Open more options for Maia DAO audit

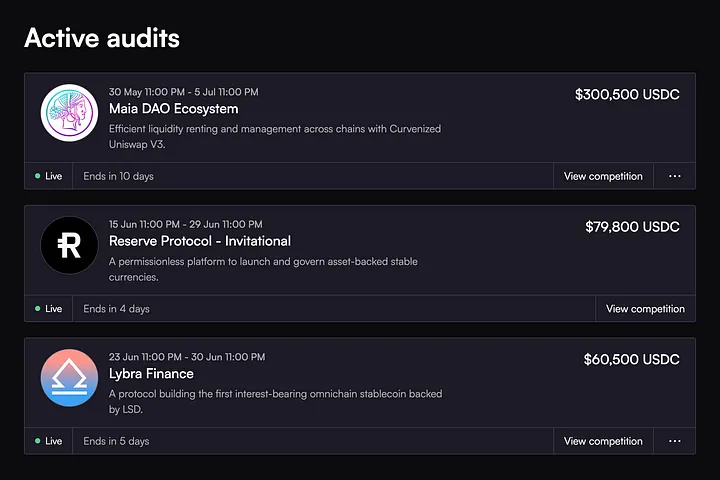tap(675, 176)
